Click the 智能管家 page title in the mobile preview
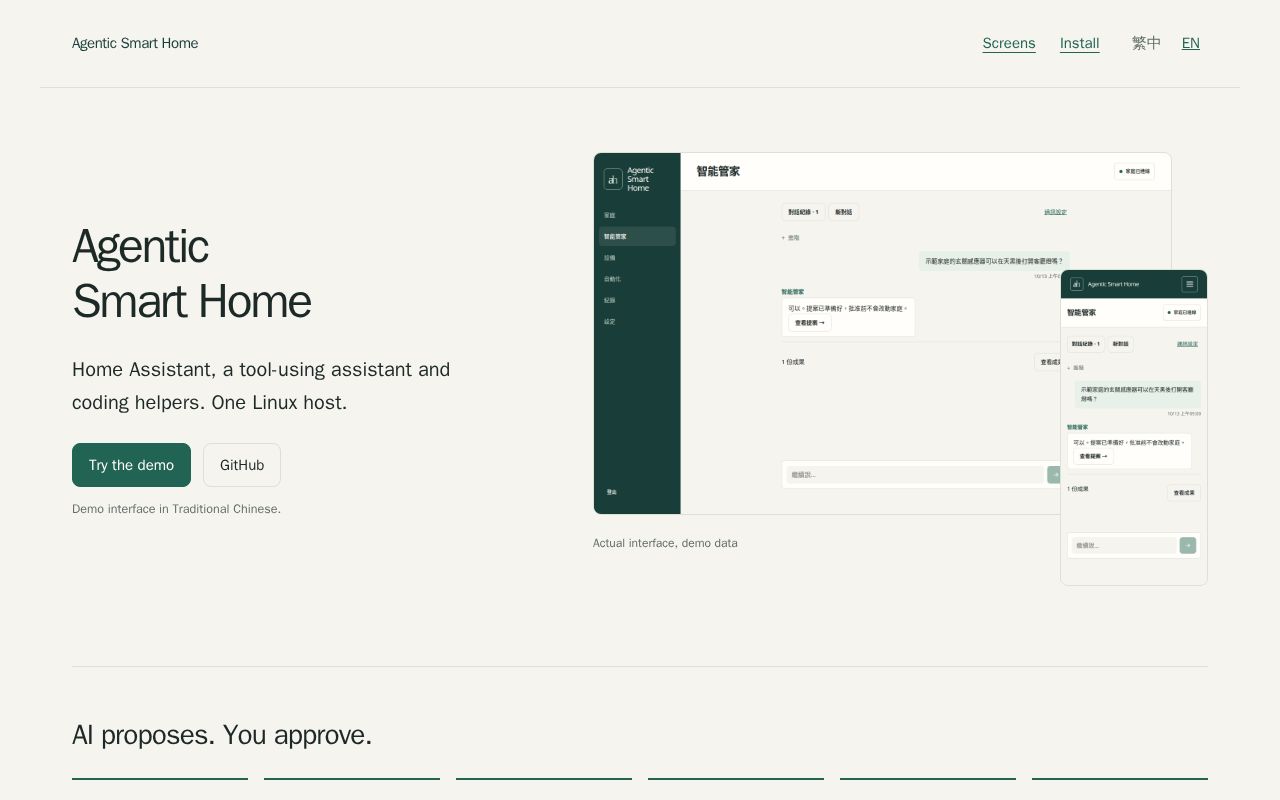 coord(1081,313)
